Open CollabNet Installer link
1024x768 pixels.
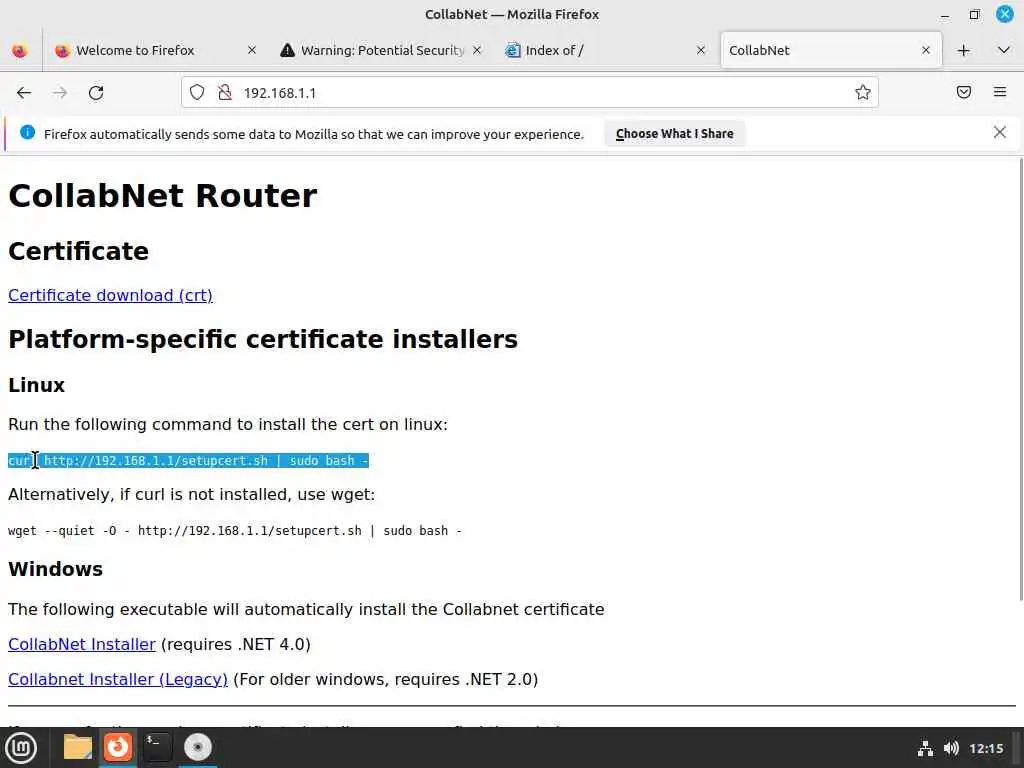[x=82, y=645]
